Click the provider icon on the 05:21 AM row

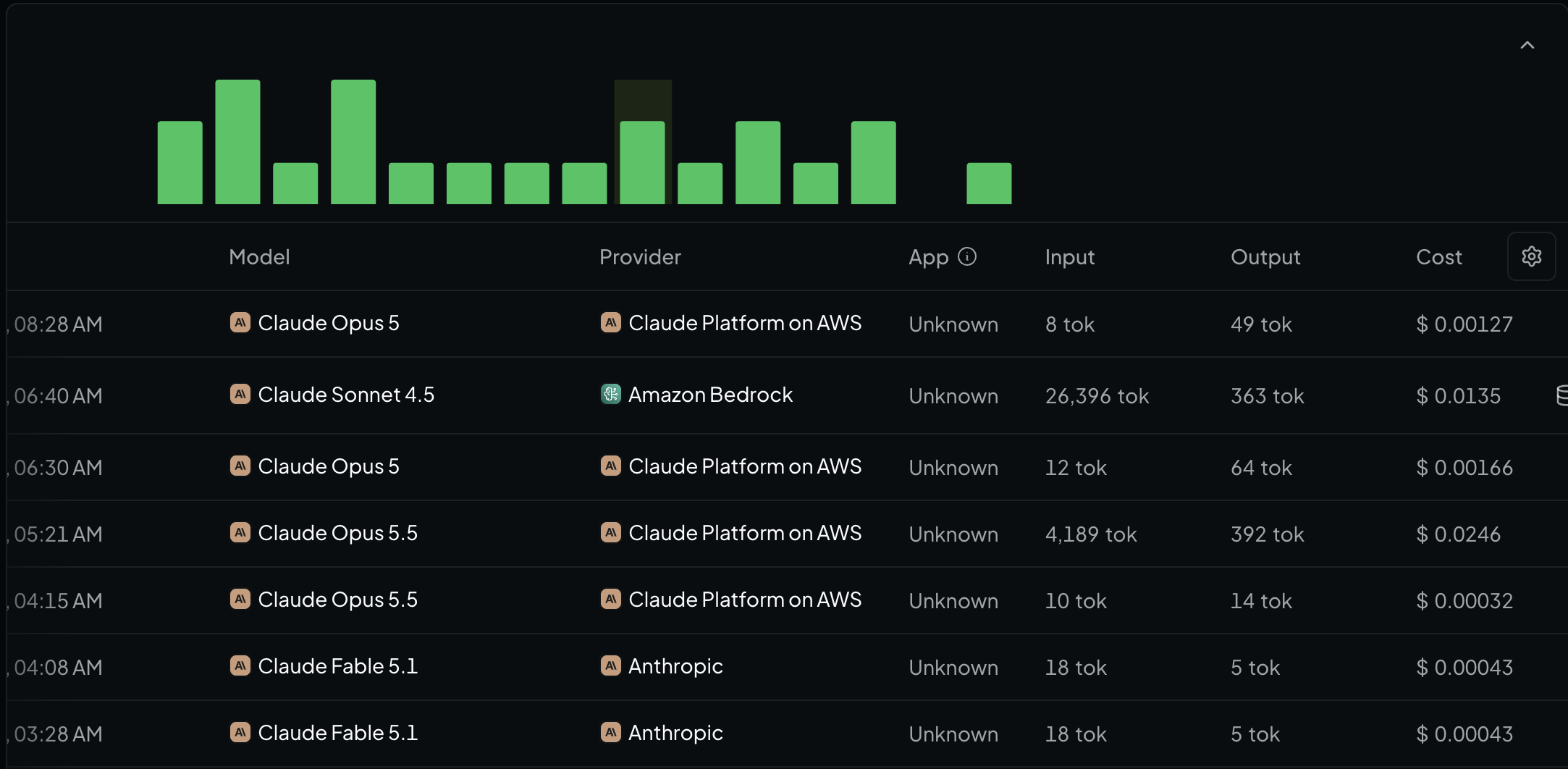[x=611, y=532]
